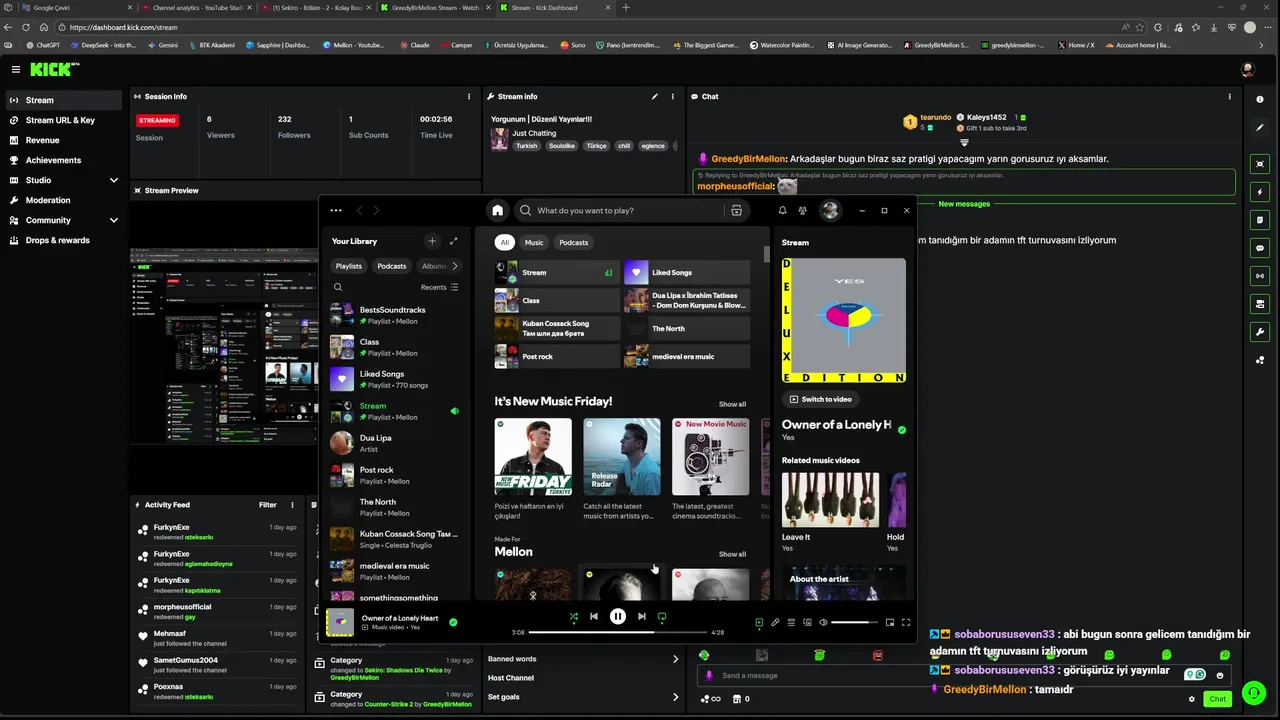Open the Spotify queue icon
This screenshot has height=720, width=1280.
(791, 622)
